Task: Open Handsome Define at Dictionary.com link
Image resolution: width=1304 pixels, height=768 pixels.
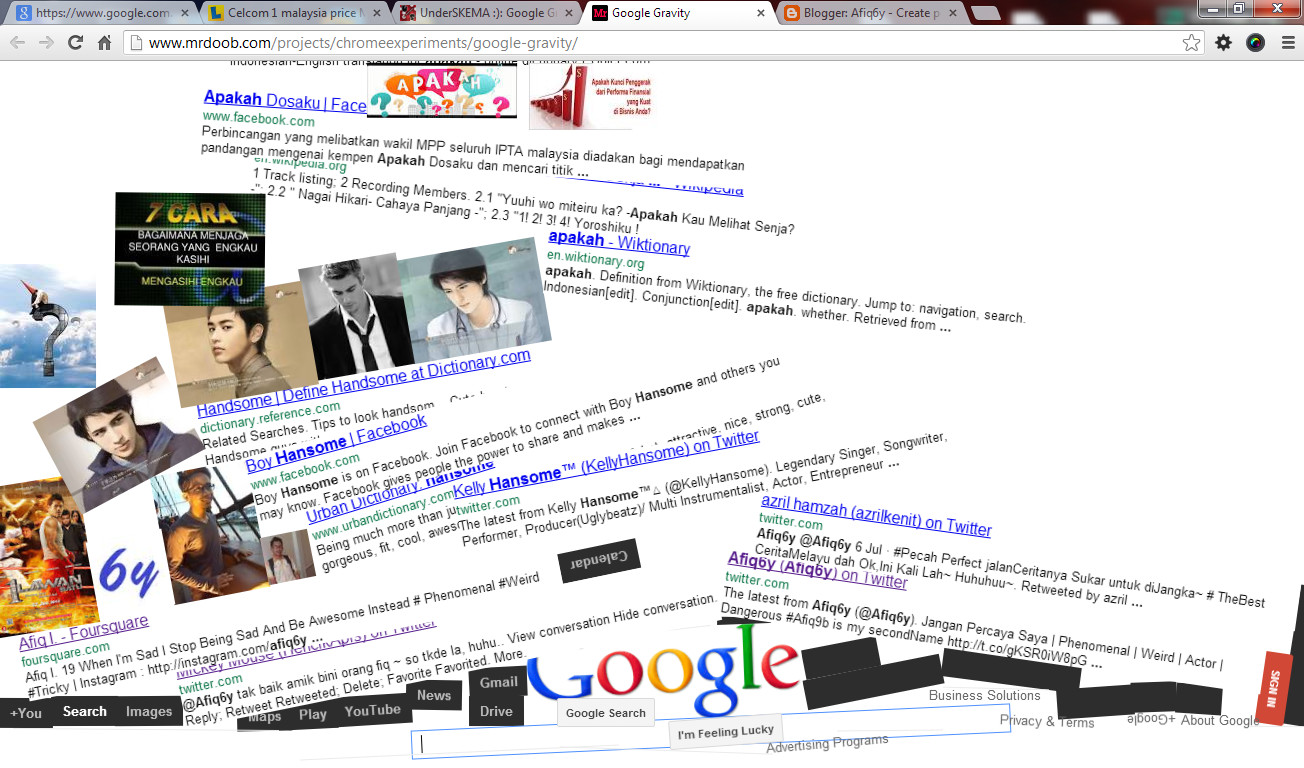Action: (364, 382)
